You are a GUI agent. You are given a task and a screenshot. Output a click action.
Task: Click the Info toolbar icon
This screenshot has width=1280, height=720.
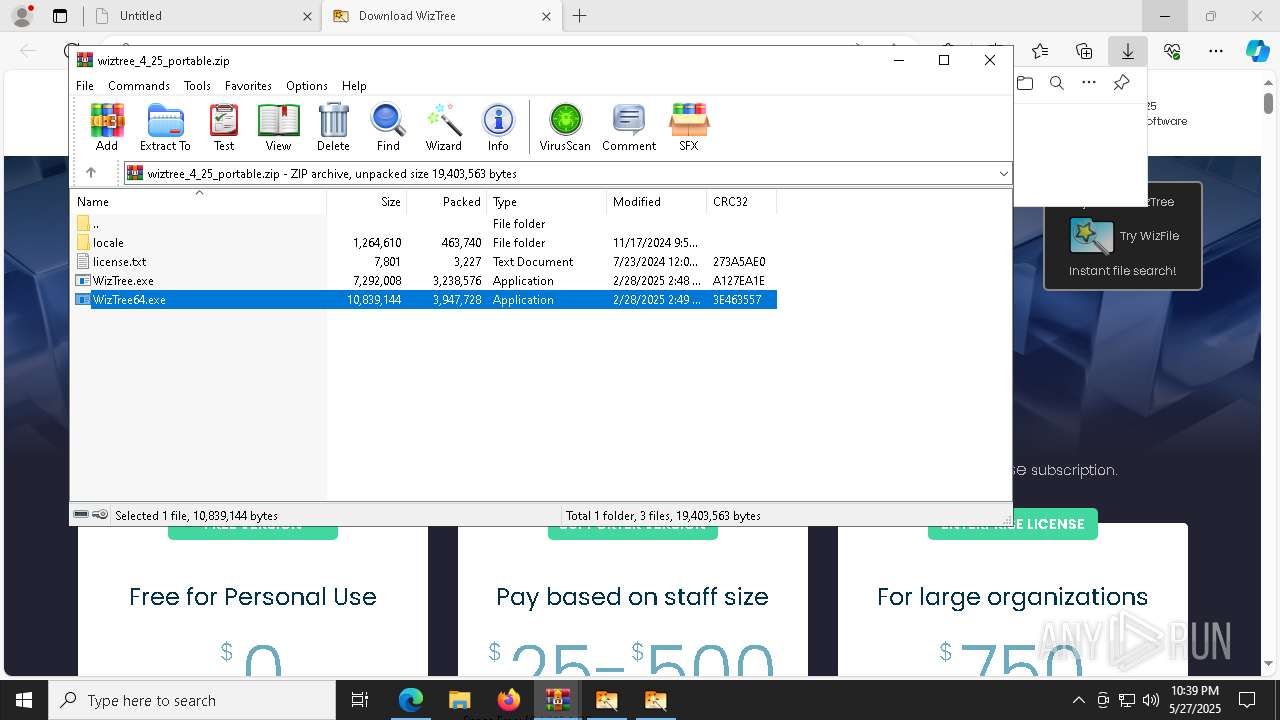pyautogui.click(x=498, y=127)
